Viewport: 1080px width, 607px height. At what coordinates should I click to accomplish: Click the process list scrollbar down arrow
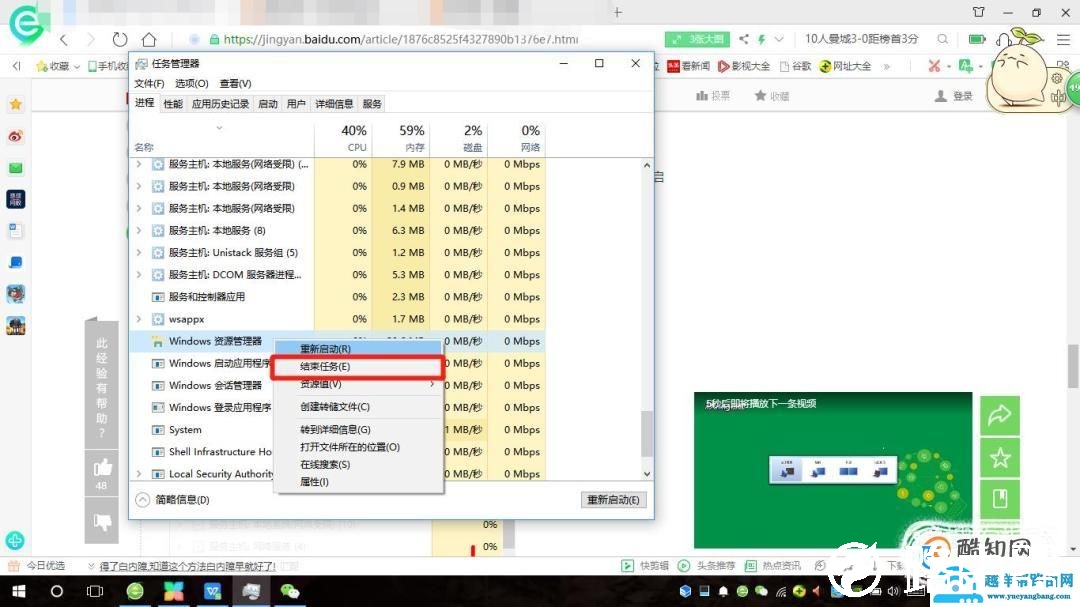pos(647,474)
